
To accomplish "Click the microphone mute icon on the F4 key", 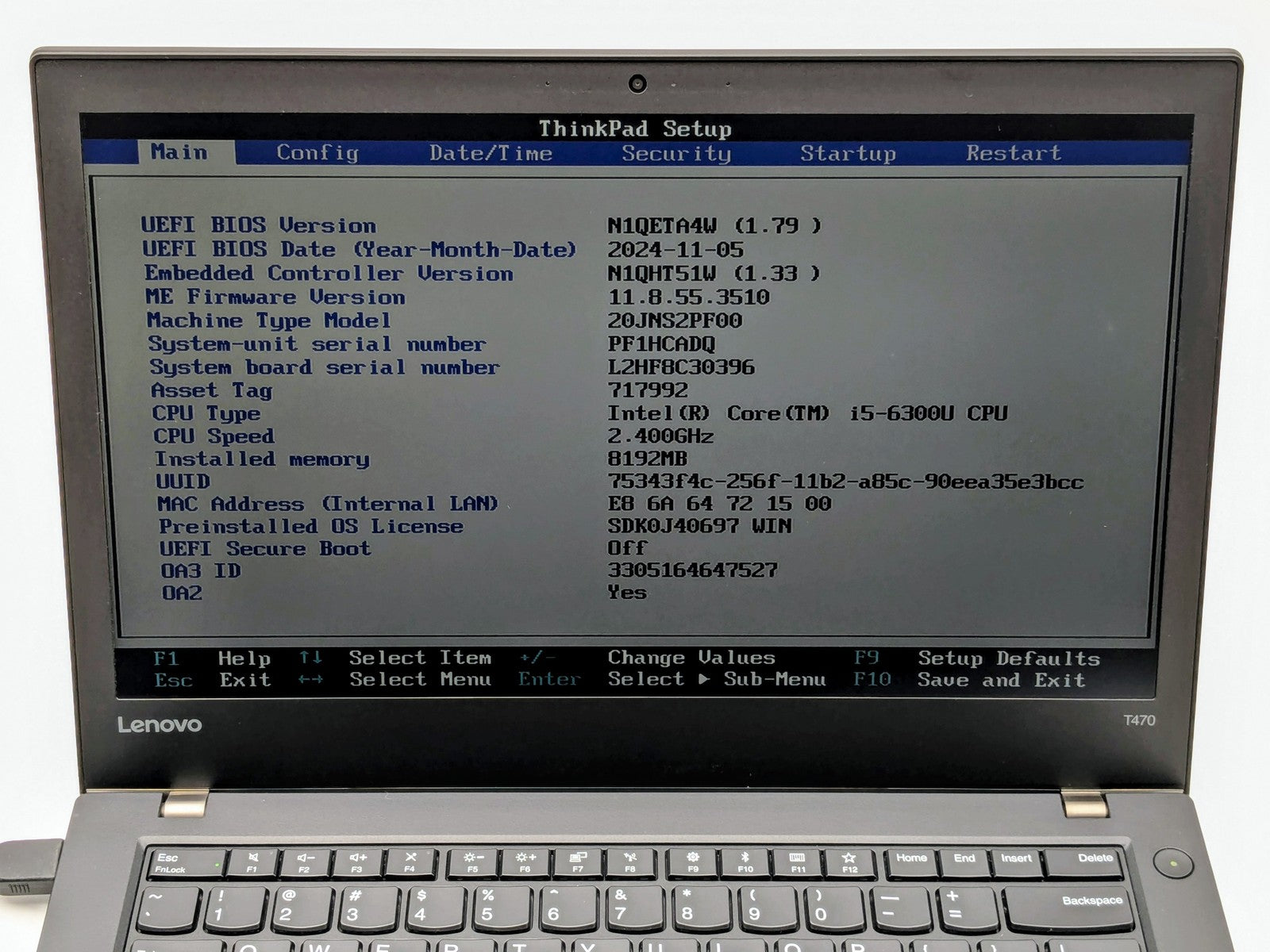I will point(410,858).
